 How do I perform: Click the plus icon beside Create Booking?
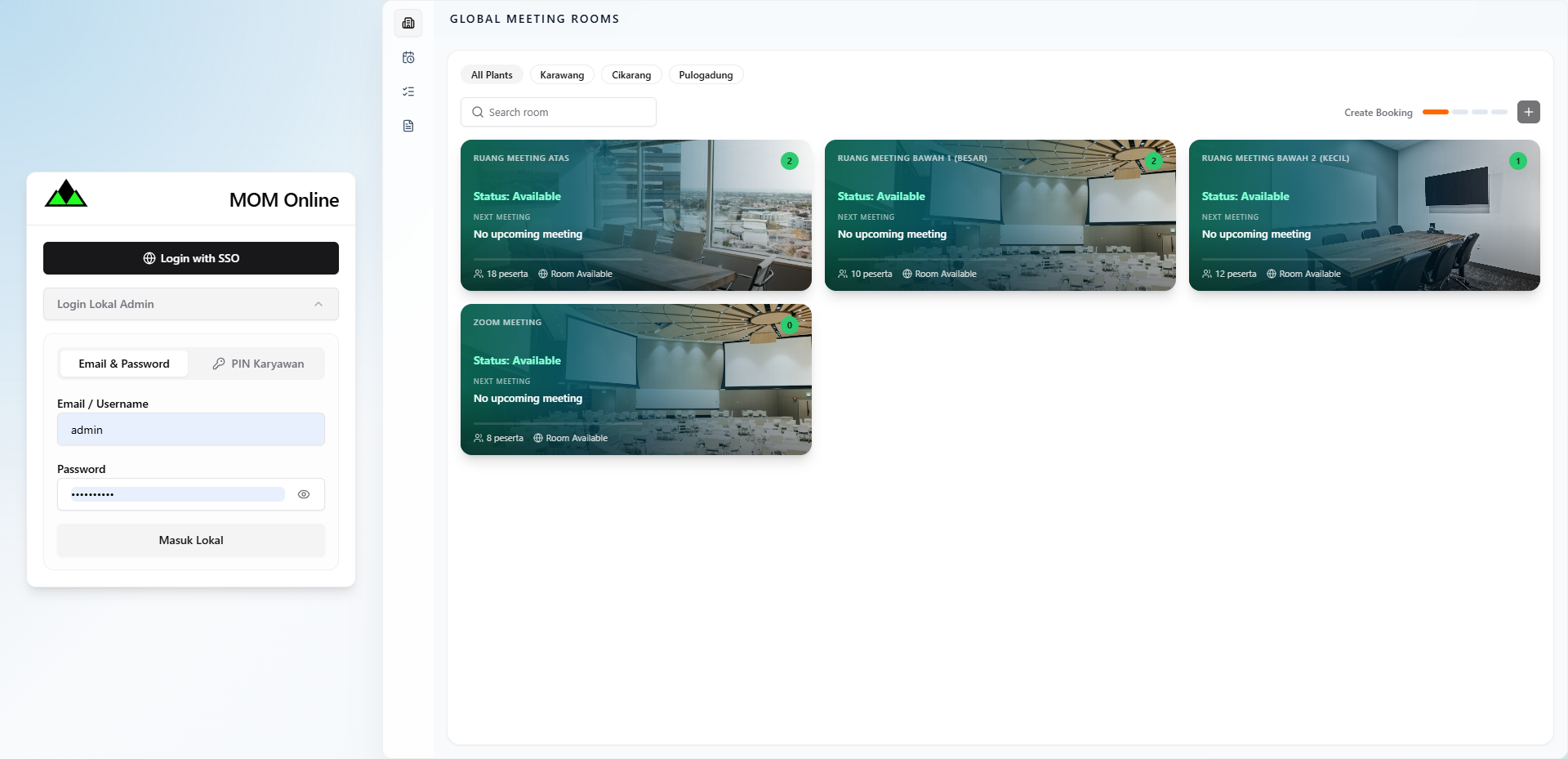(x=1528, y=112)
